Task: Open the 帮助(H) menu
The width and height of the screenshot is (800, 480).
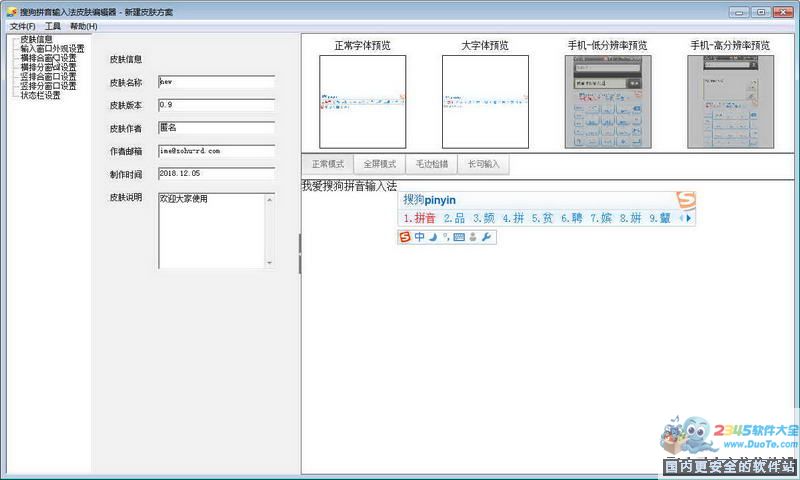Action: 84,26
